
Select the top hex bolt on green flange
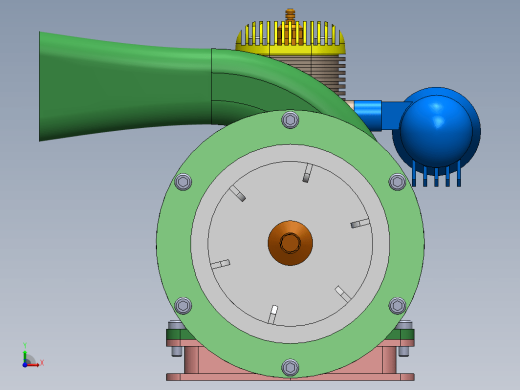pyautogui.click(x=290, y=120)
